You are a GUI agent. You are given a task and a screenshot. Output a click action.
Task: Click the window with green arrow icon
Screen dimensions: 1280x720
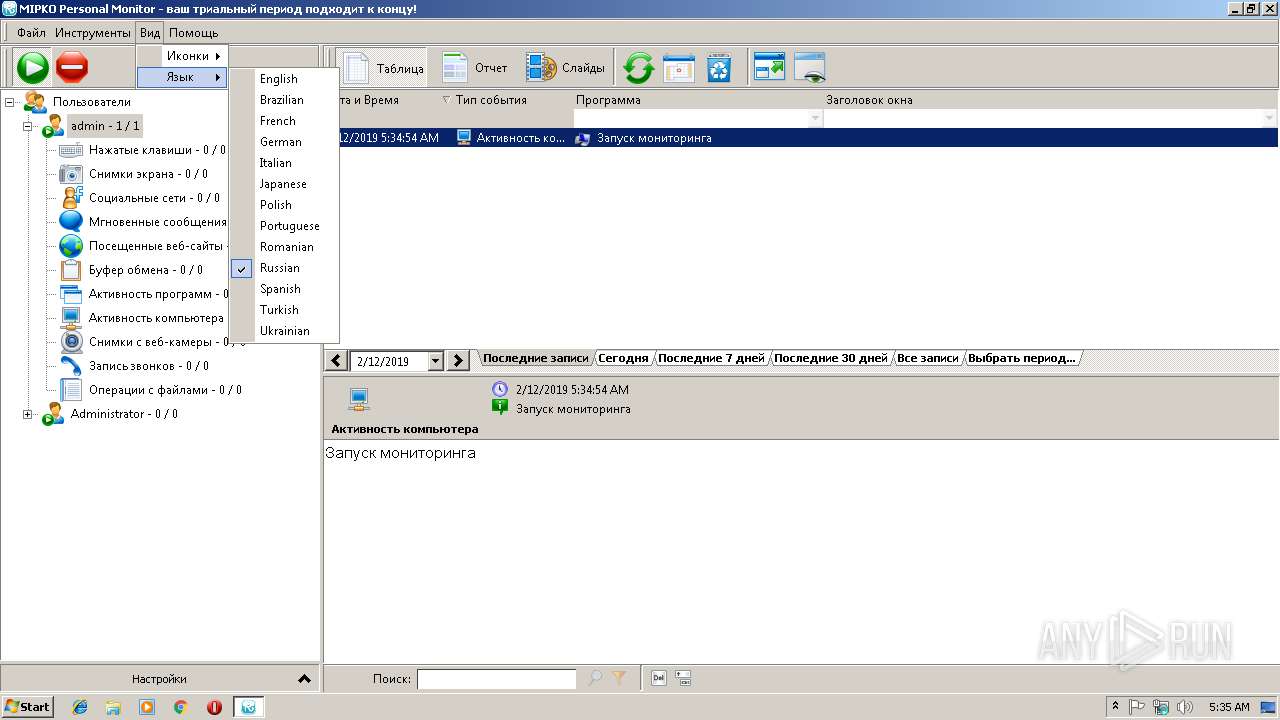pos(769,68)
